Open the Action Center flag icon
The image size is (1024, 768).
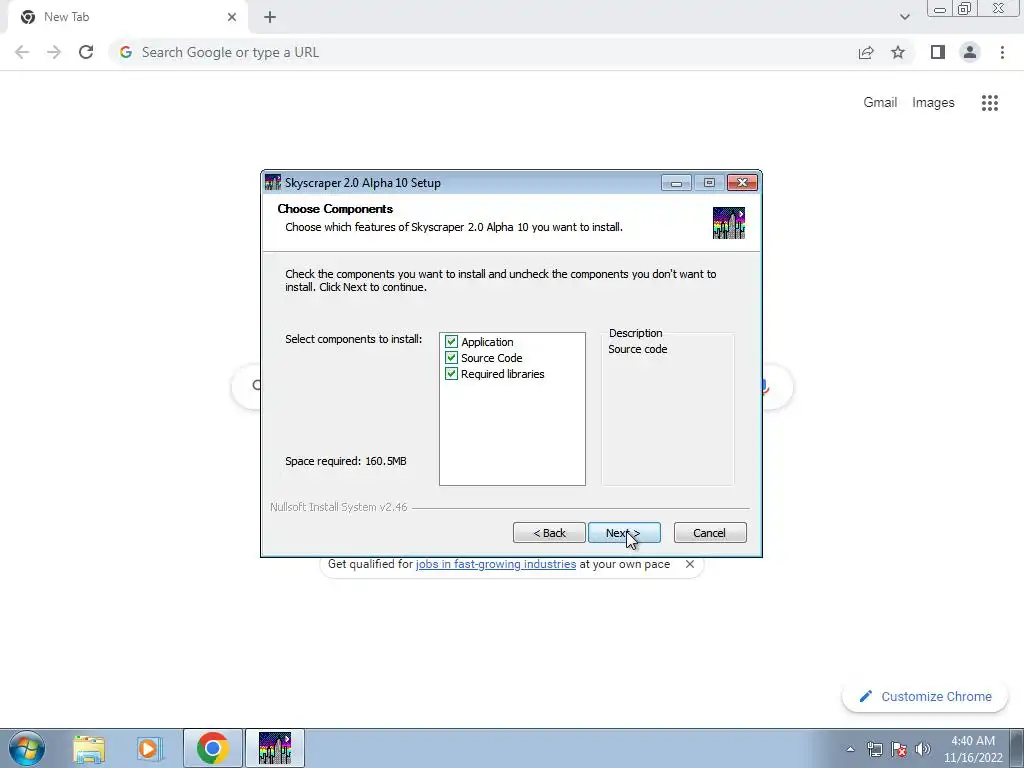click(899, 749)
